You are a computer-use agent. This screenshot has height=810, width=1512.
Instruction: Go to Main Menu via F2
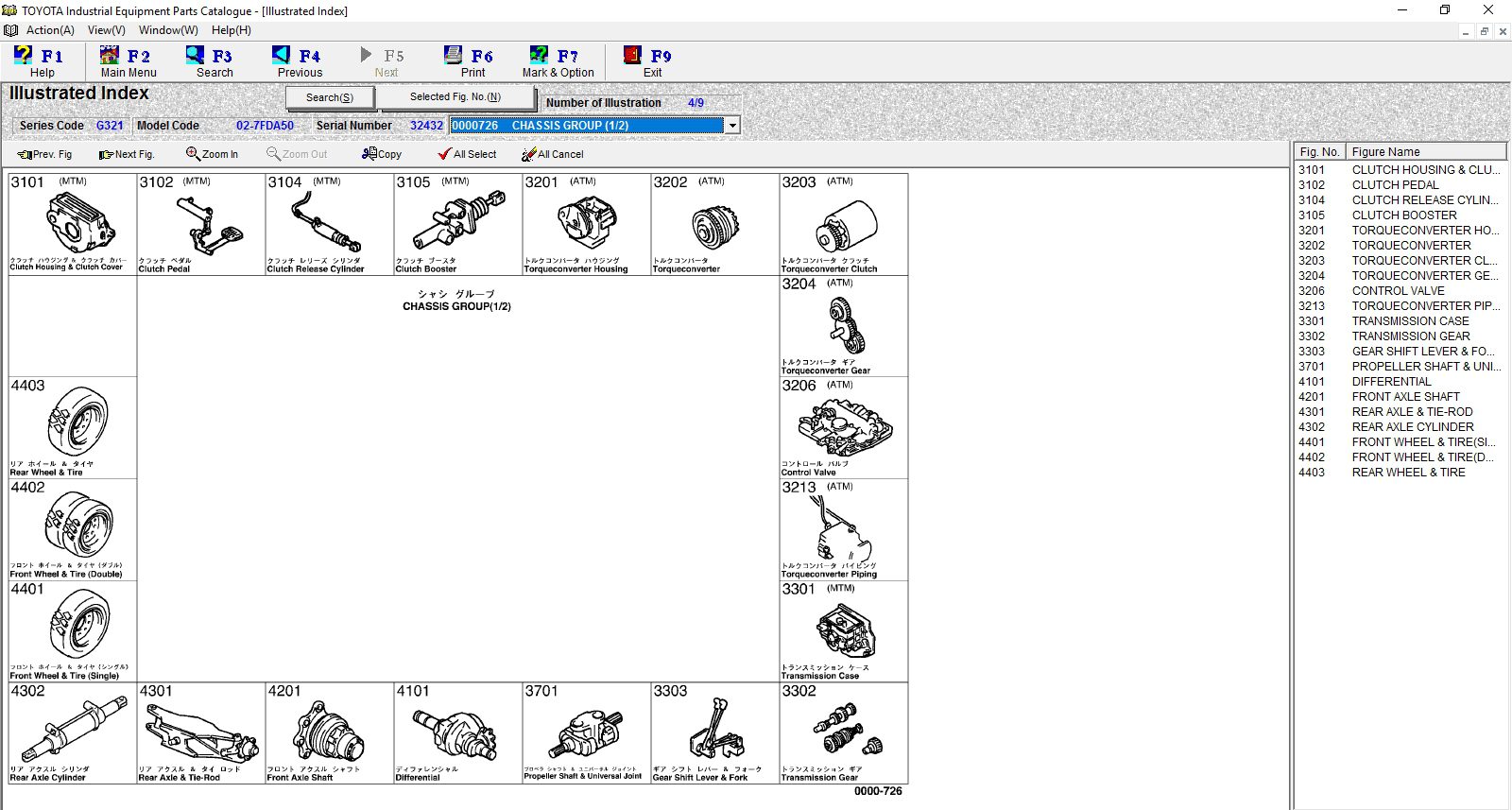point(129,62)
